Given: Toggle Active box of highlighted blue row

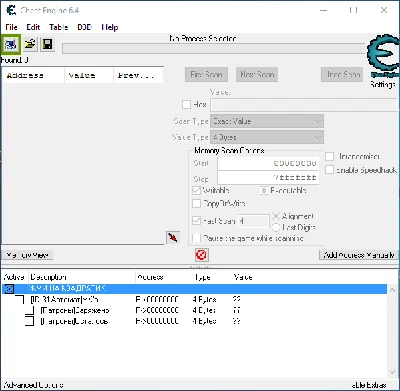Looking at the screenshot, I should [x=9, y=289].
